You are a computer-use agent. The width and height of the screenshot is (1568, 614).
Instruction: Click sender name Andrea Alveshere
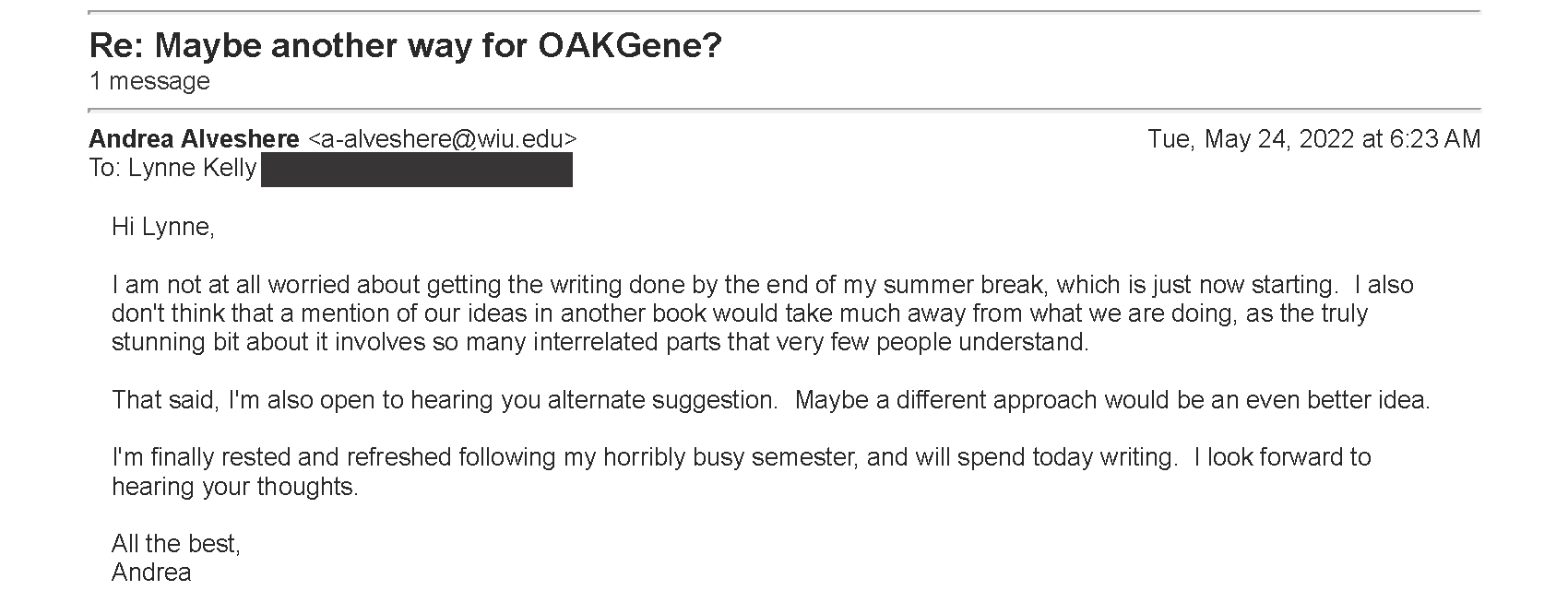(194, 139)
